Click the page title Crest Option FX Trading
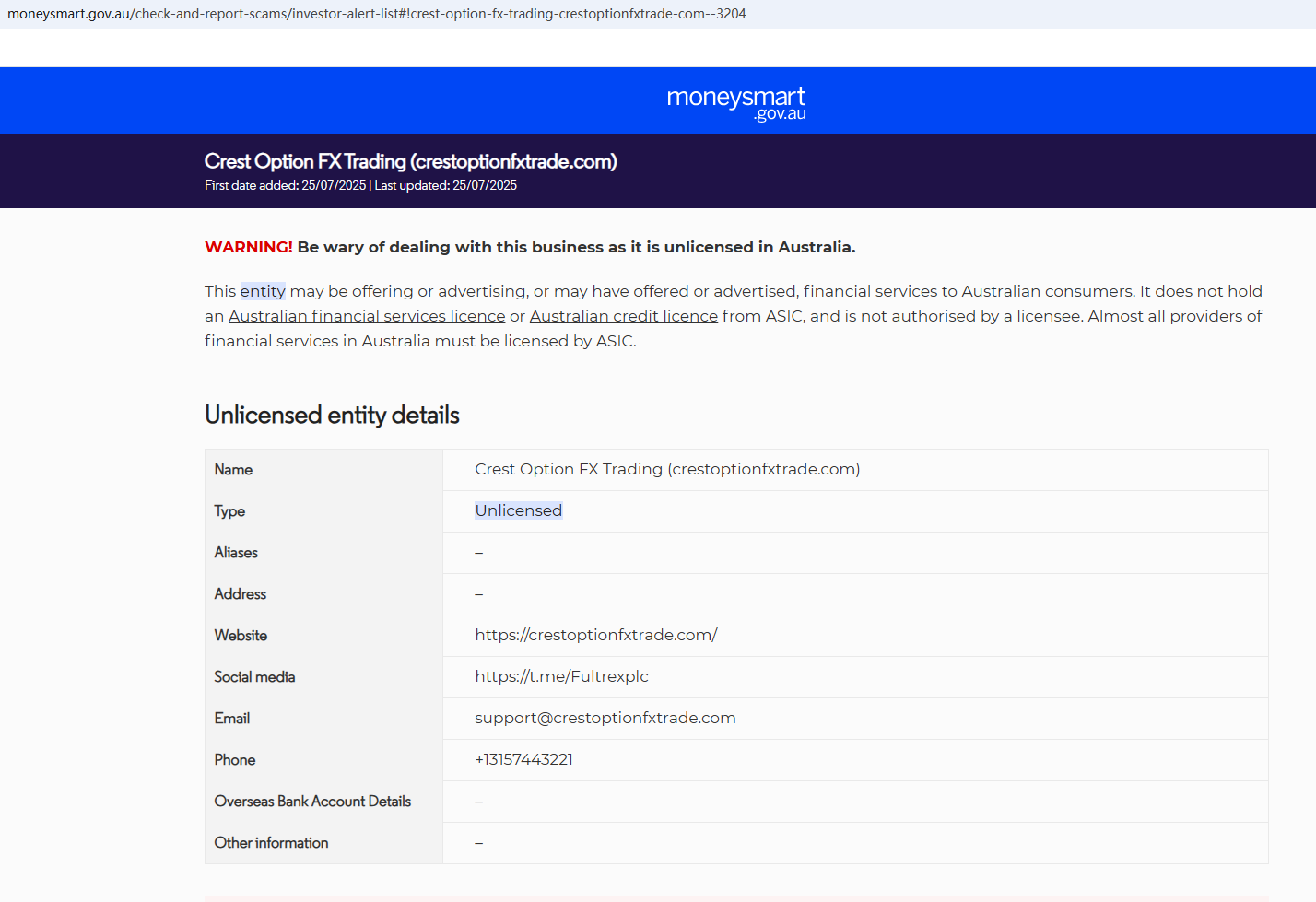Screen dimensions: 1316x902 click(x=411, y=161)
